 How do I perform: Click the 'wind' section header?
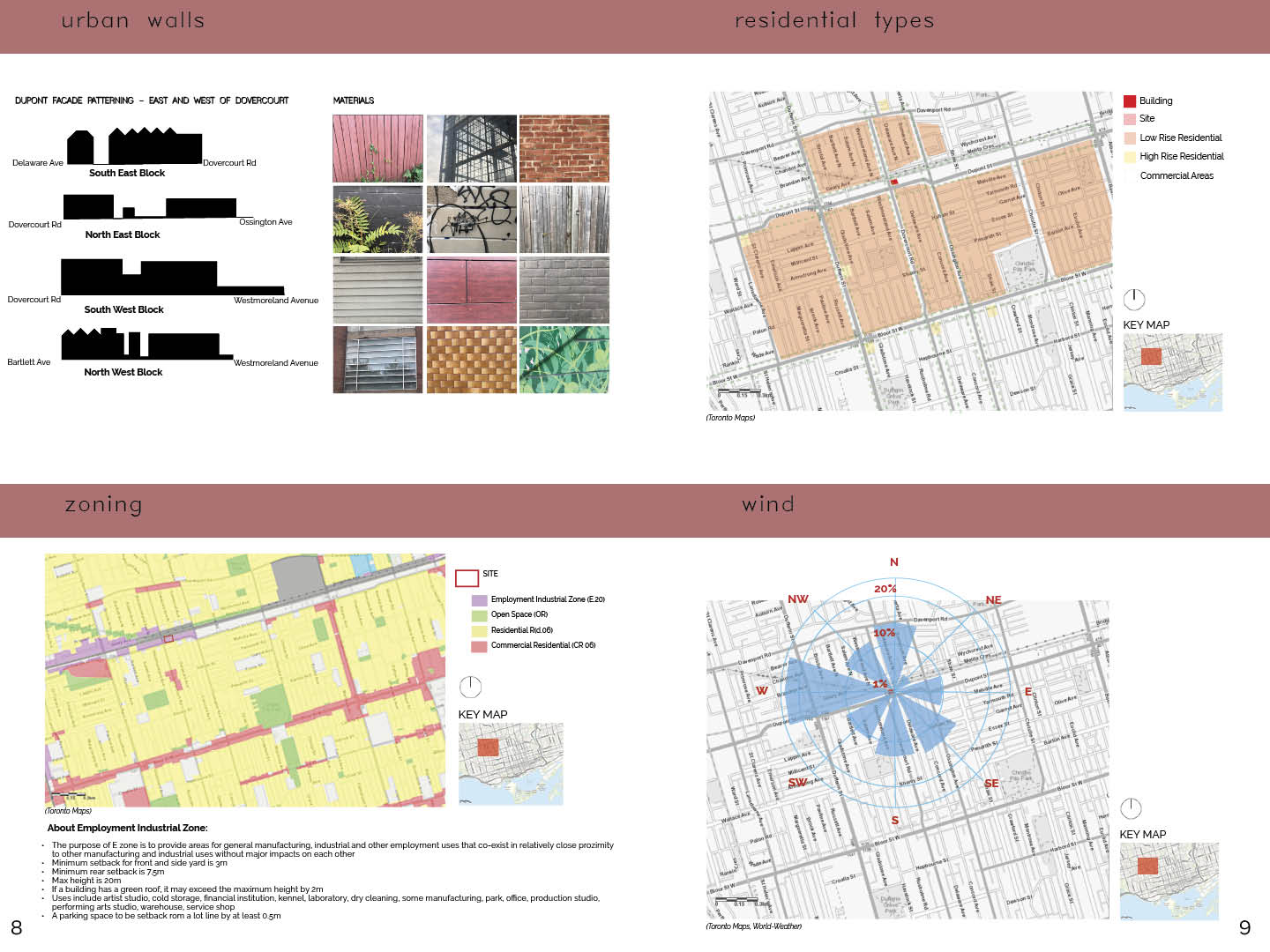[x=767, y=504]
